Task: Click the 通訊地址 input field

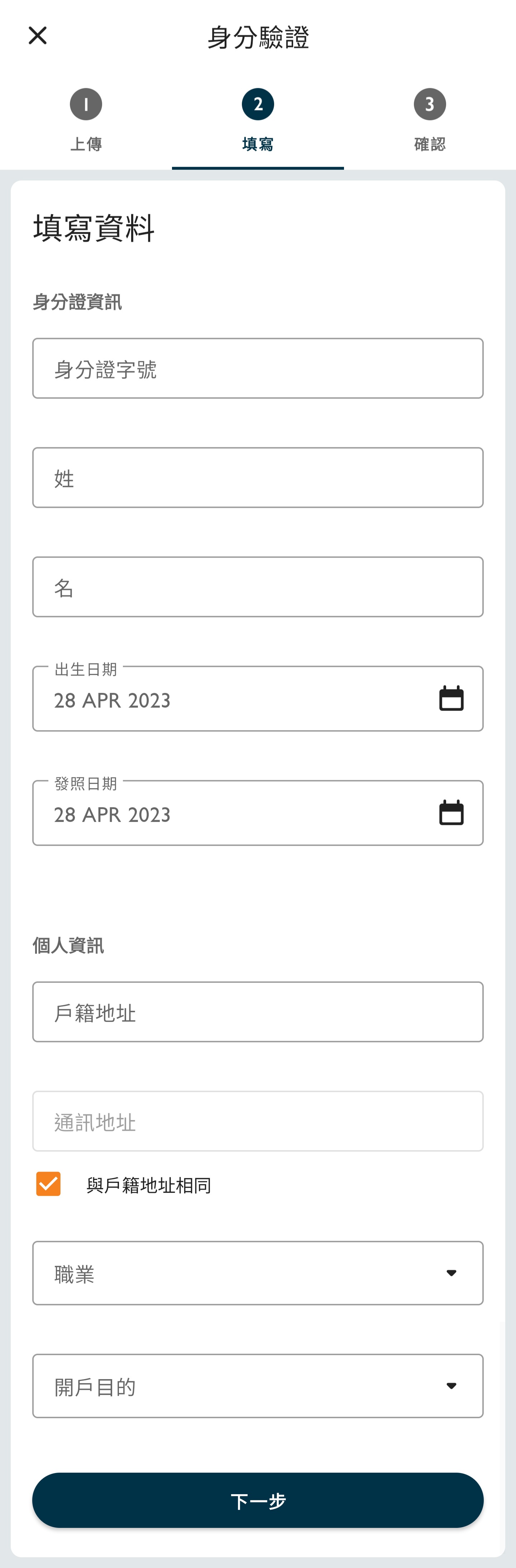Action: pyautogui.click(x=258, y=1121)
